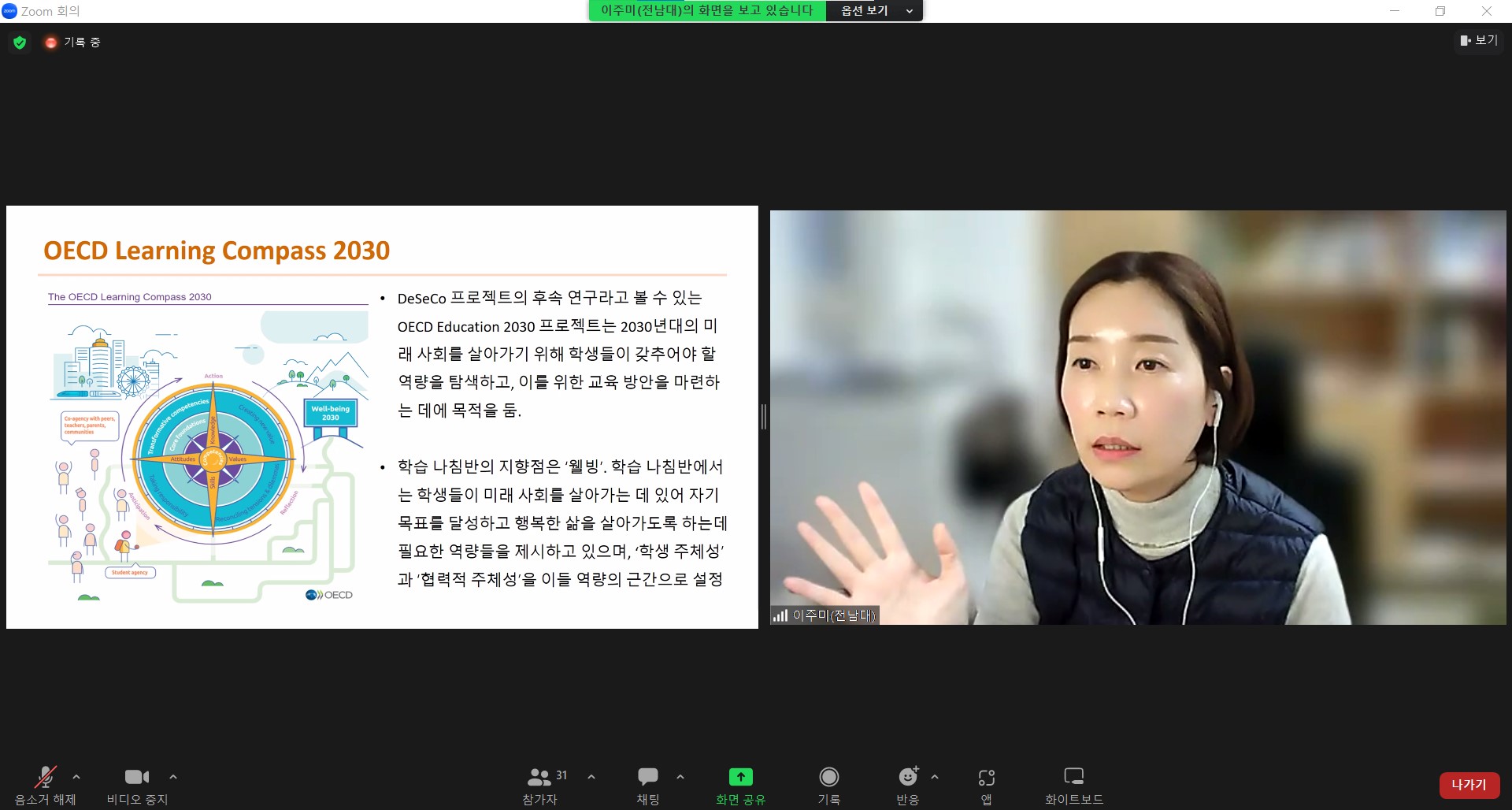This screenshot has width=1512, height=810.
Task: Open the Apps (앱) panel
Action: 986,786
